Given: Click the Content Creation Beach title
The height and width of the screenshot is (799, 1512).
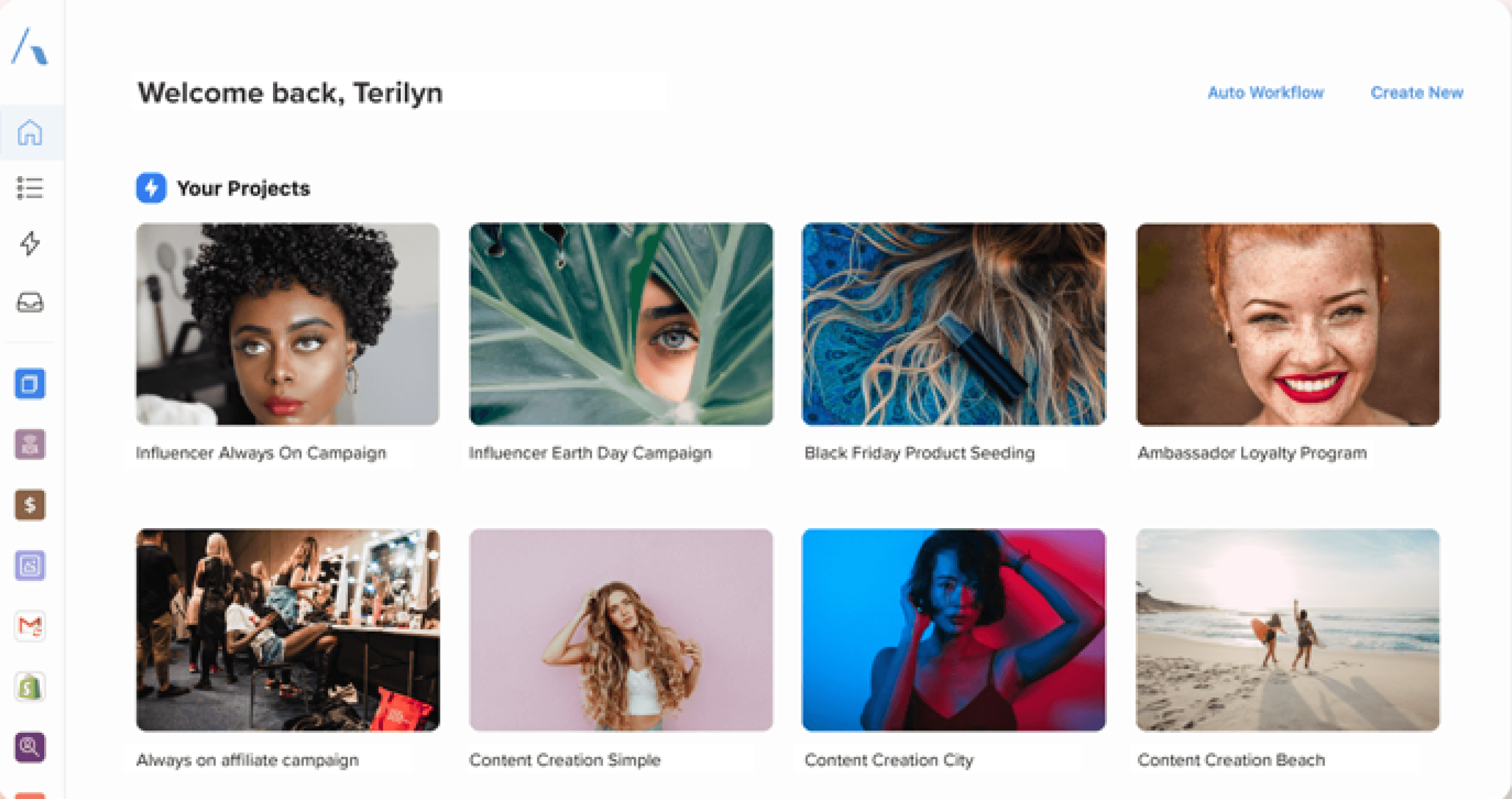Looking at the screenshot, I should (1231, 760).
